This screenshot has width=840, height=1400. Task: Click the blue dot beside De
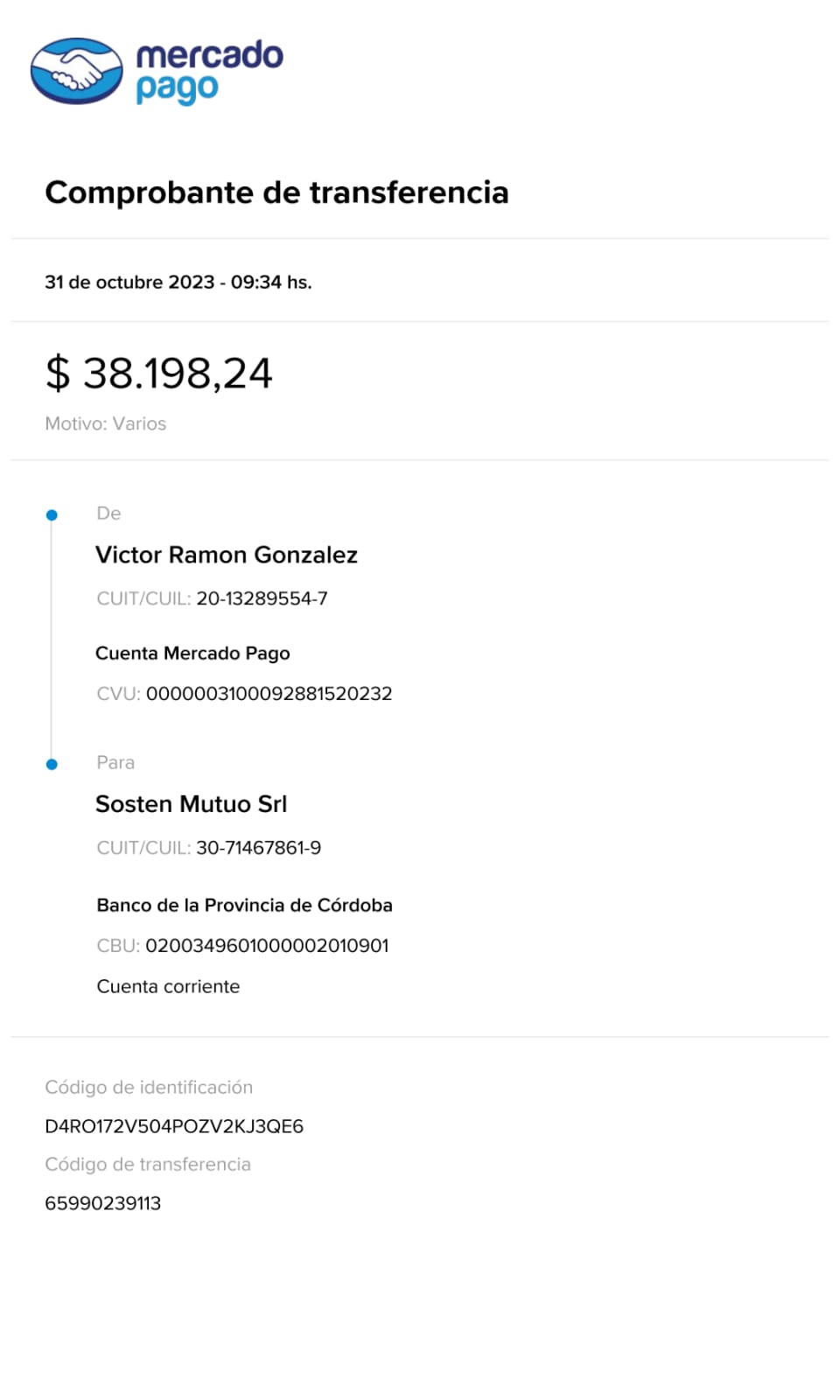pyautogui.click(x=52, y=515)
